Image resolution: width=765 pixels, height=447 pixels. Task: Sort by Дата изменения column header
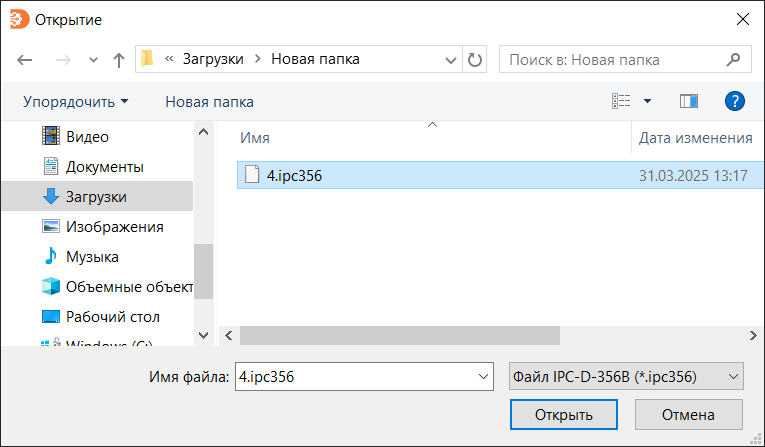tap(696, 138)
